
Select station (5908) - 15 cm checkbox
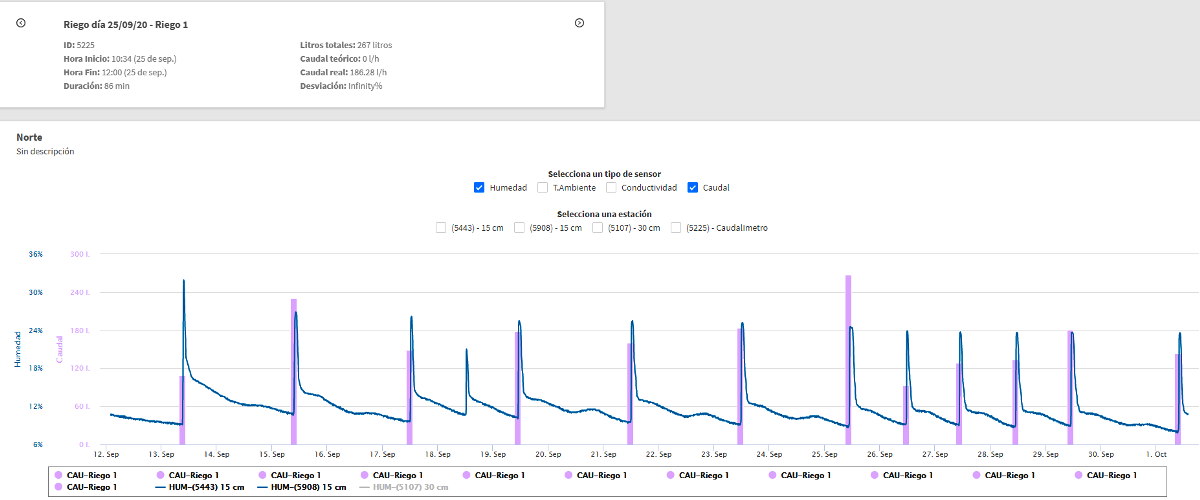tap(519, 228)
